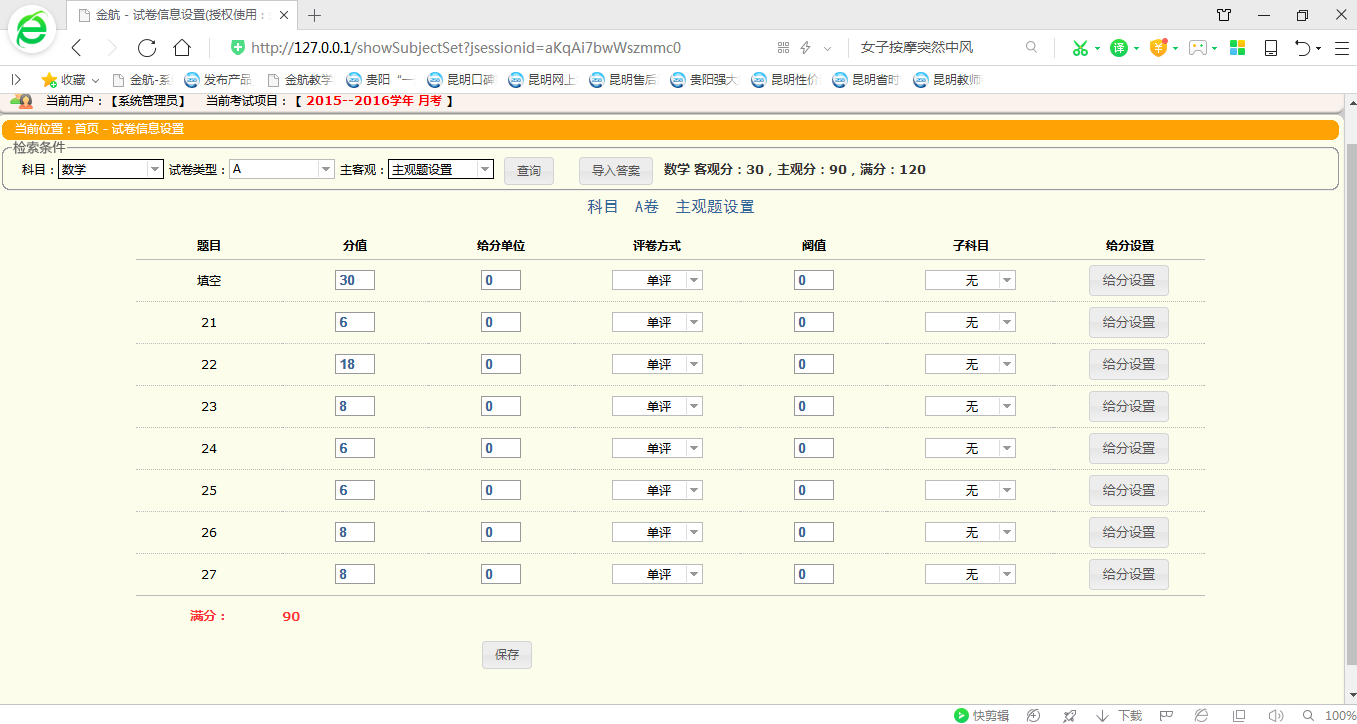Click the 分值 field showing 18 for question 22

[x=355, y=365]
